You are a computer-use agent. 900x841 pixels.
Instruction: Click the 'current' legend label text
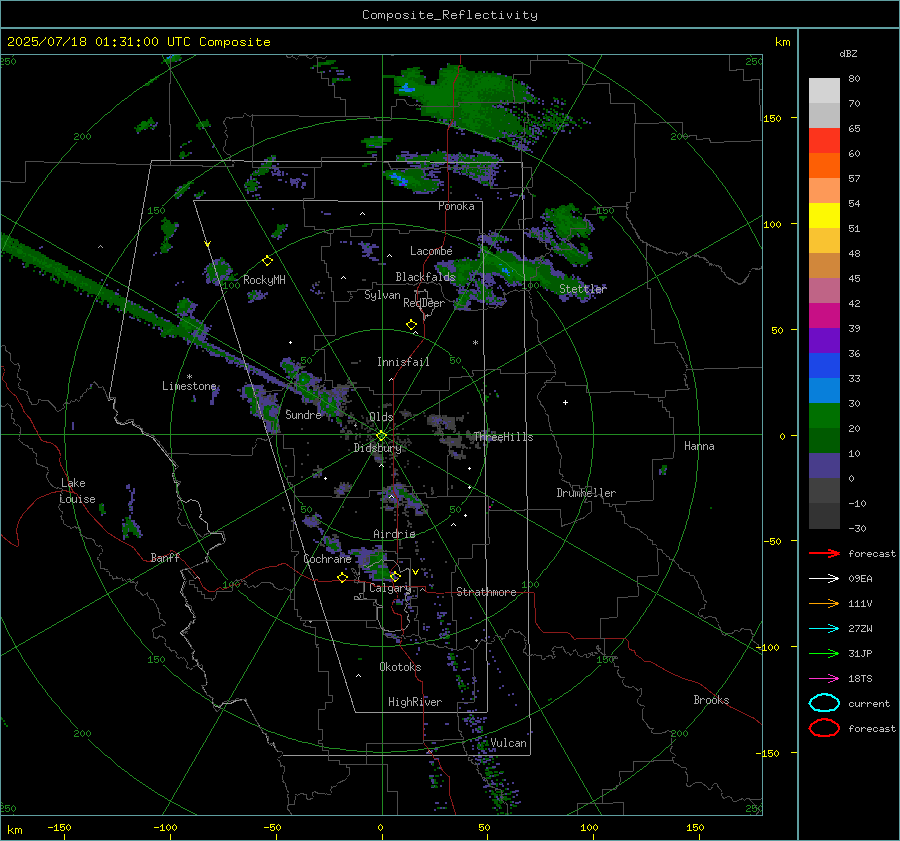point(869,703)
